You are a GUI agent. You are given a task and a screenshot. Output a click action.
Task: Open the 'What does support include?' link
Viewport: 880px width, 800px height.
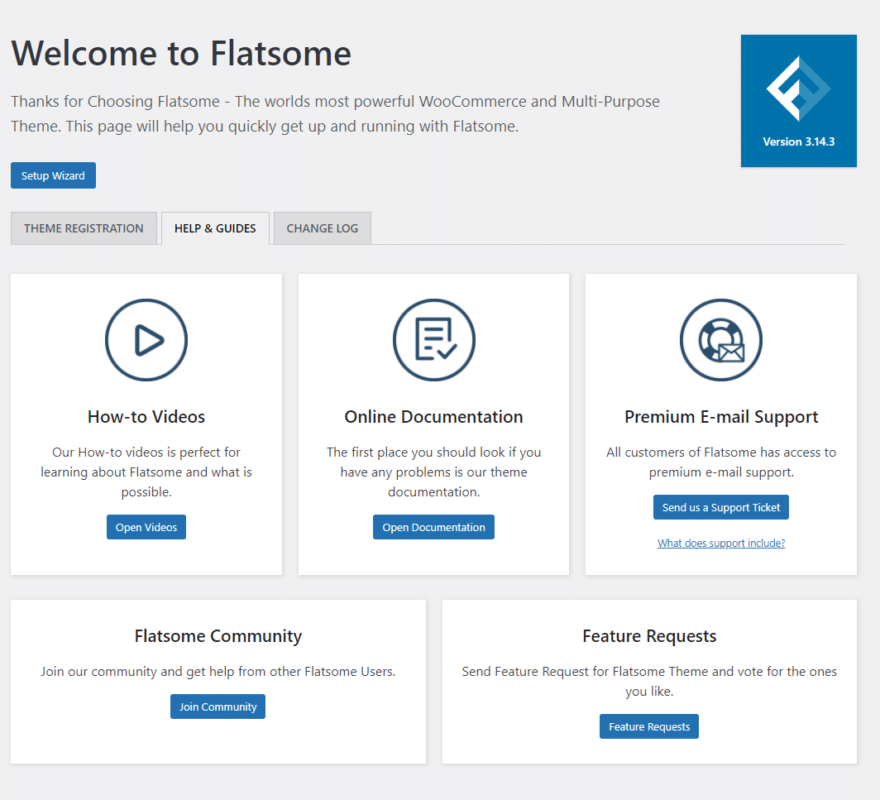click(x=720, y=541)
